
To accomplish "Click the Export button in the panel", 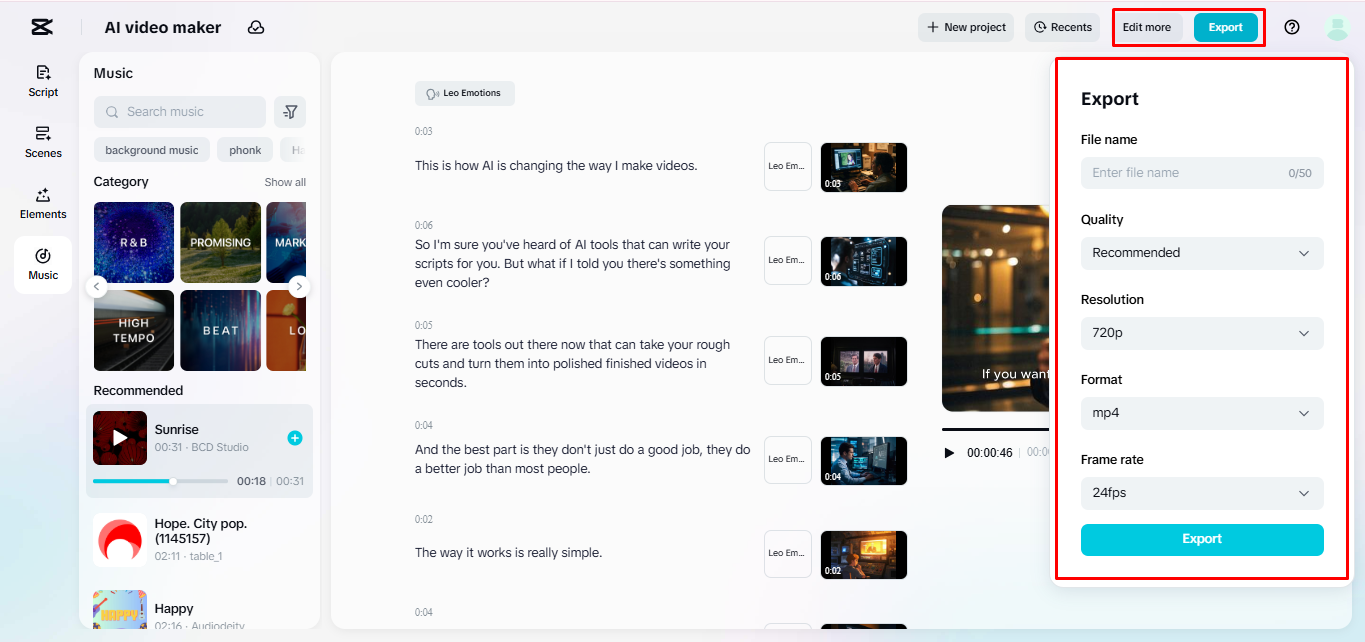I will tap(1201, 539).
